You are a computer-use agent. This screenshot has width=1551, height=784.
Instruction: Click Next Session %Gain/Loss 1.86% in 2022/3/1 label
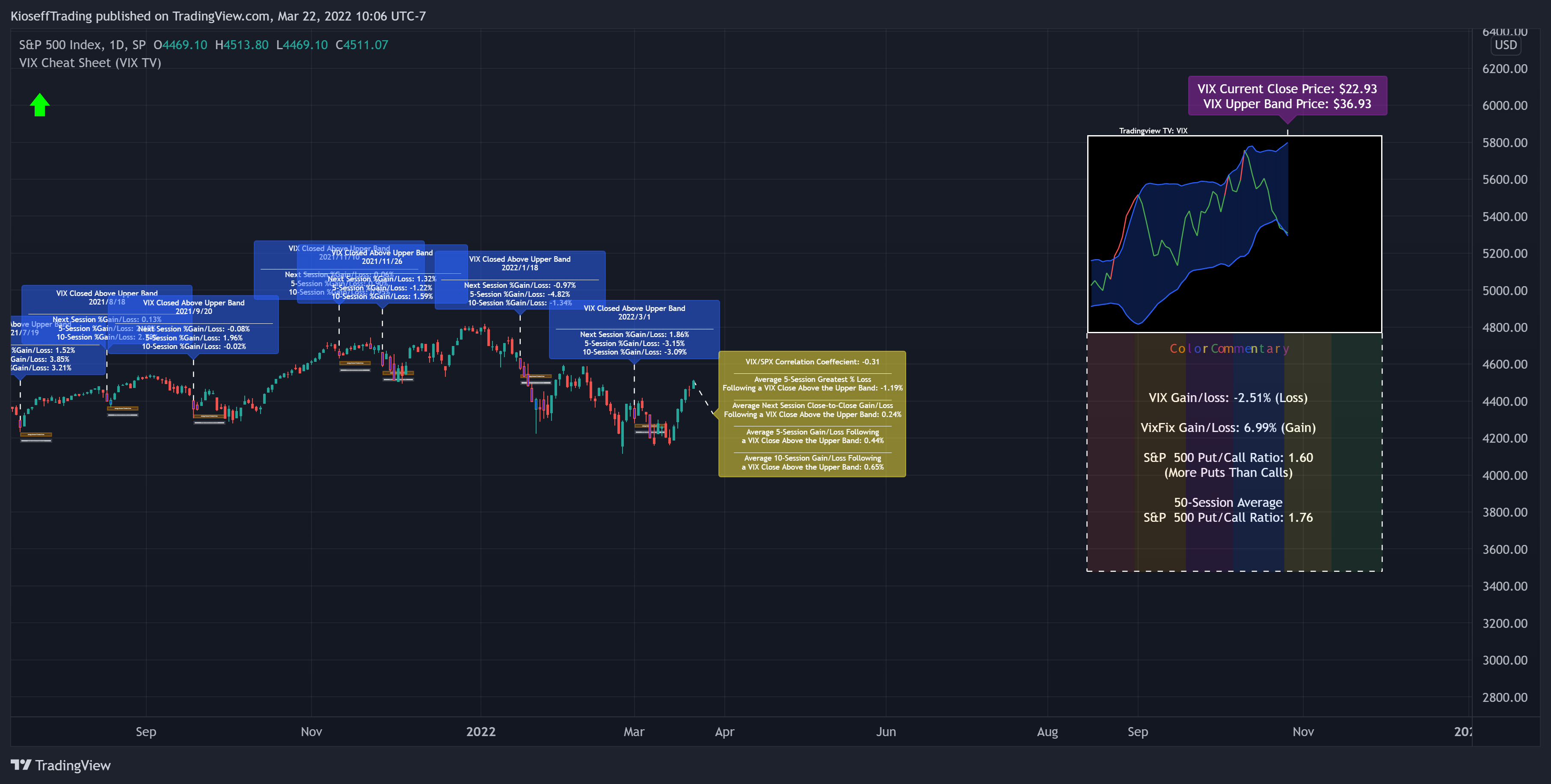(x=634, y=334)
